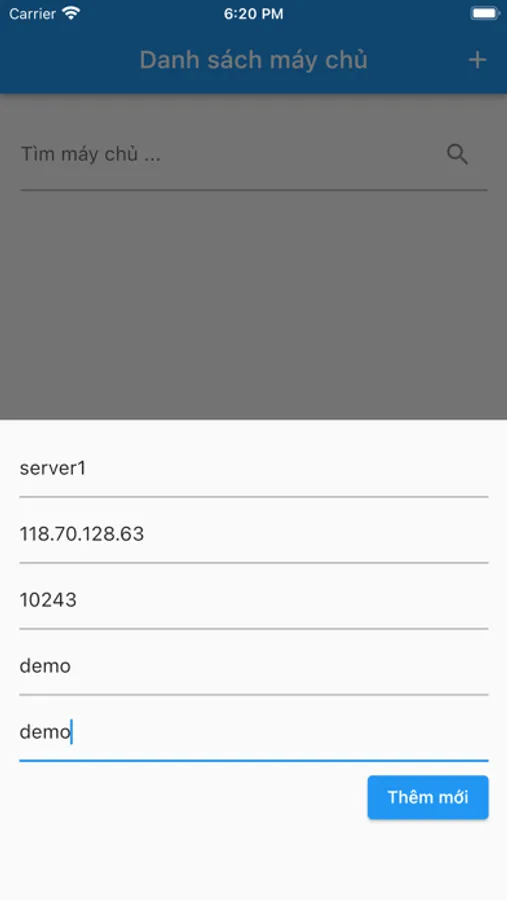The width and height of the screenshot is (507, 900).
Task: Tap the 6:20 PM clock
Action: (x=253, y=14)
